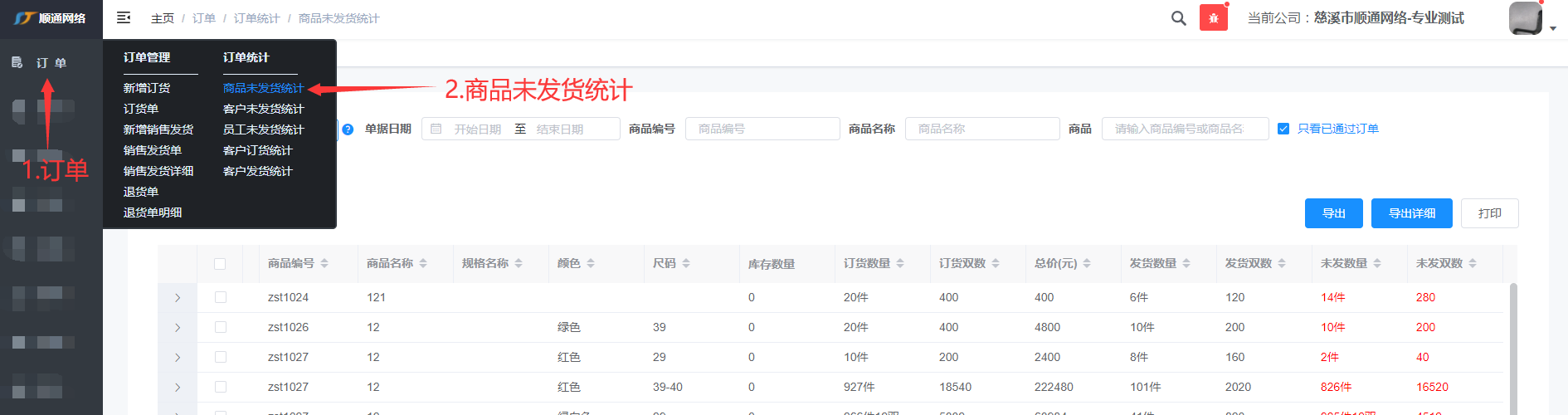Click the blue help question-mark icon
This screenshot has width=1568, height=415.
click(348, 129)
